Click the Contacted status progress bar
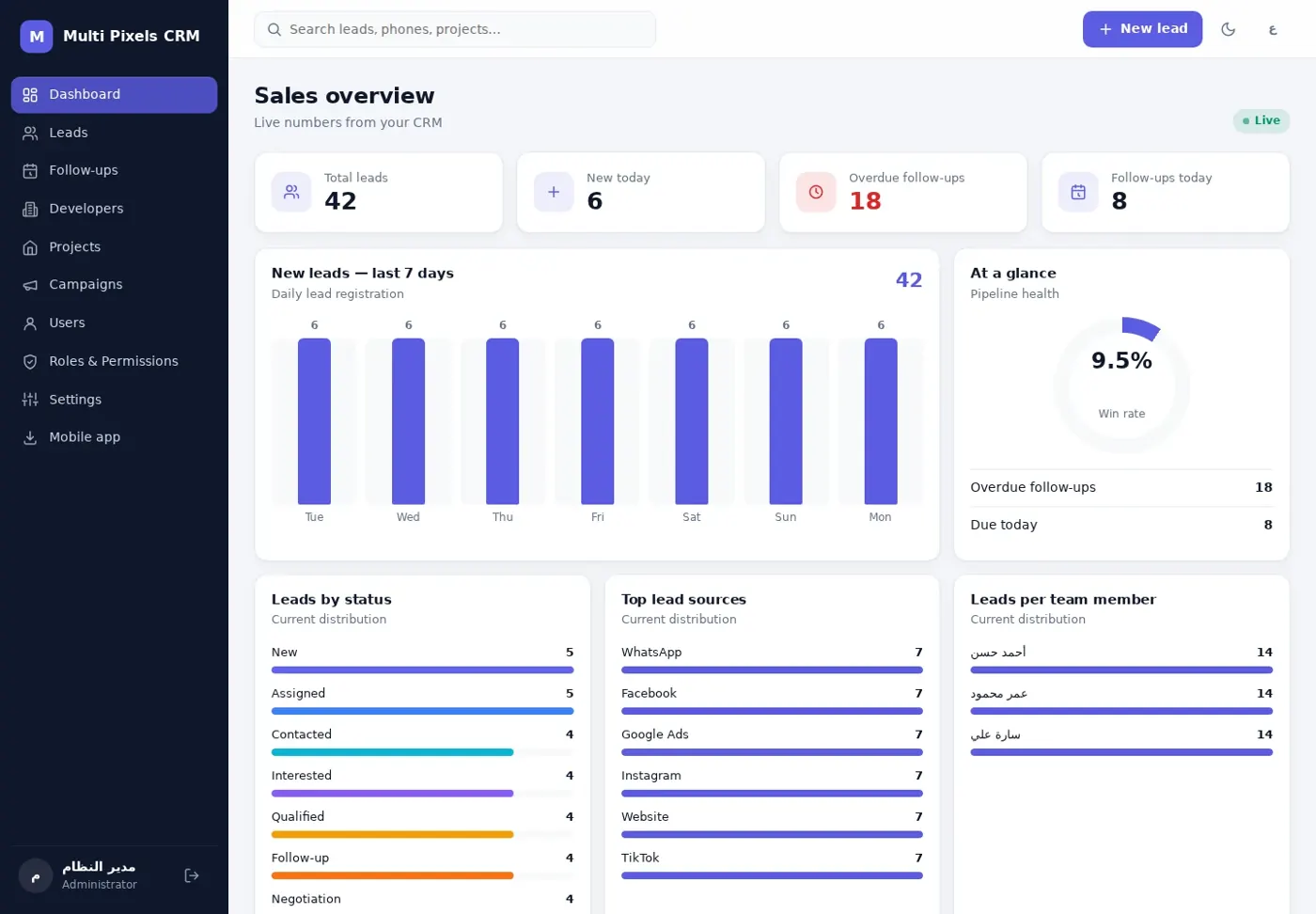Image resolution: width=1316 pixels, height=914 pixels. 422,752
